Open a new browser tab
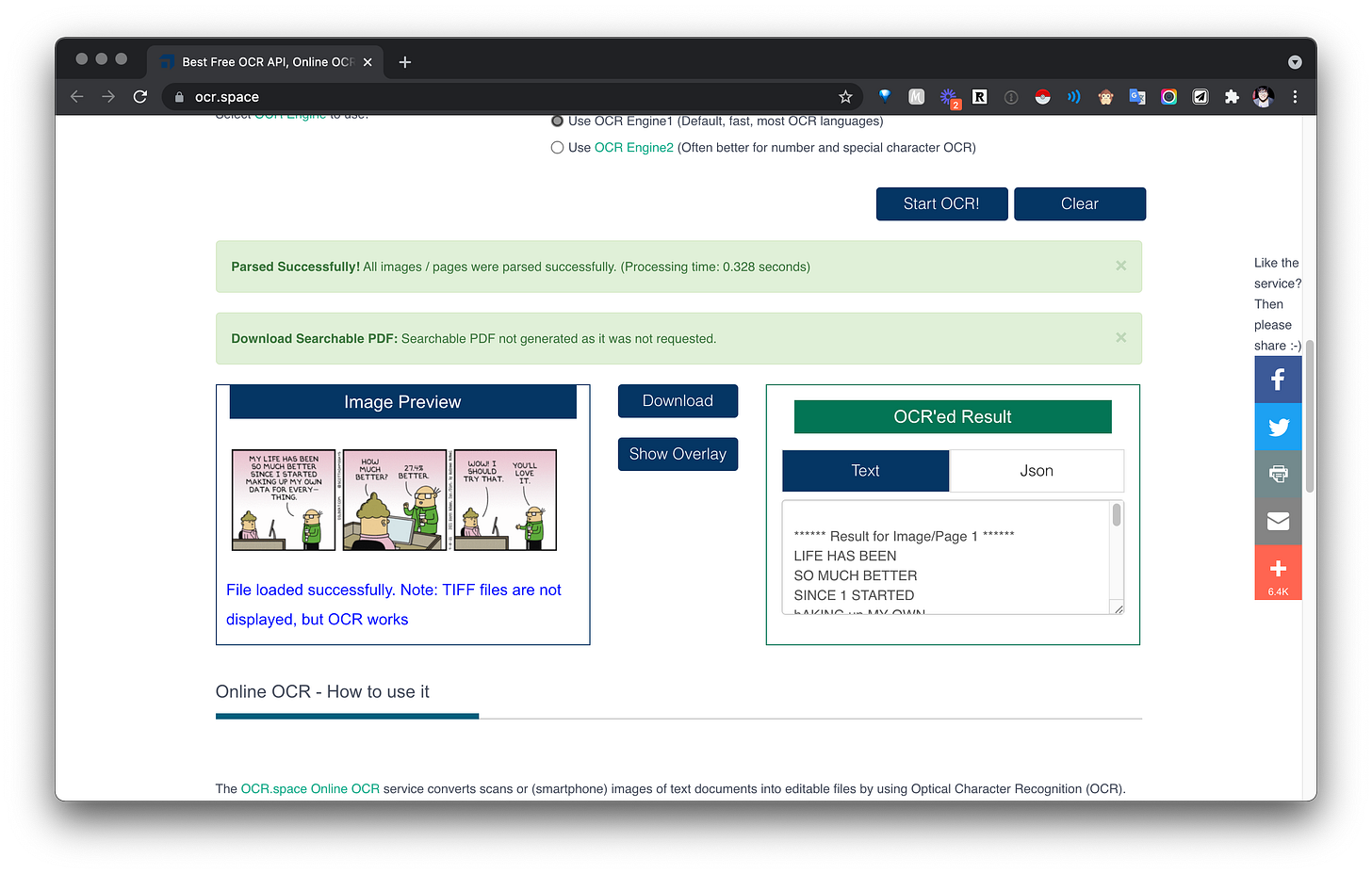The height and width of the screenshot is (874, 1372). tap(405, 62)
